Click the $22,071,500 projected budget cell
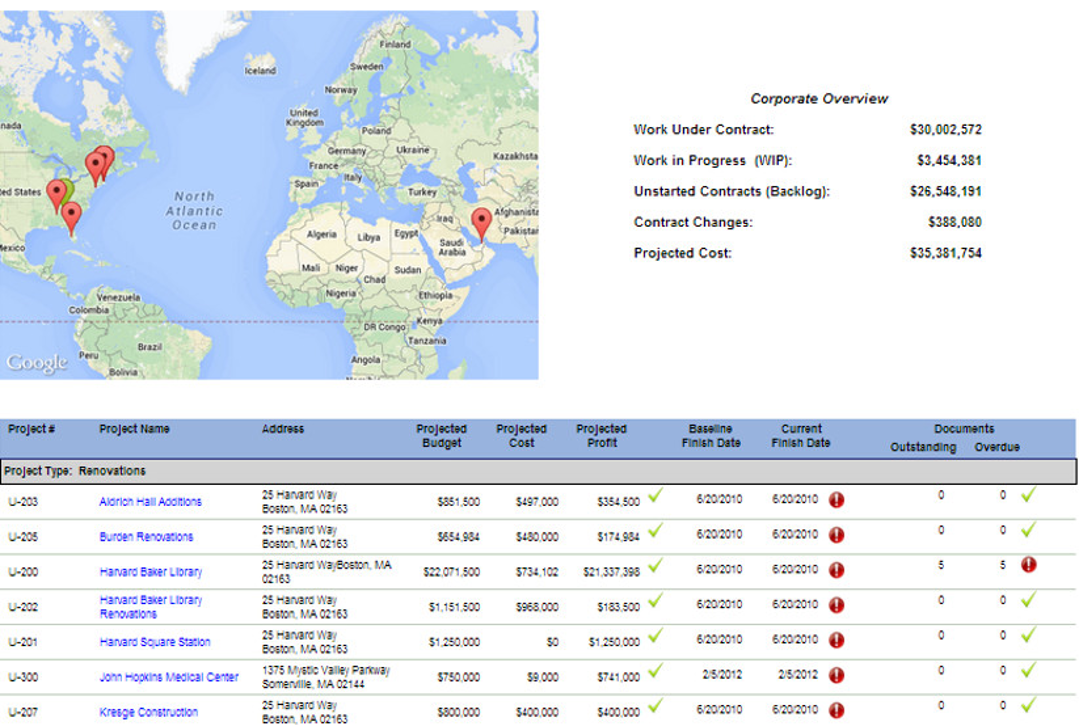The image size is (1079, 725). (451, 572)
